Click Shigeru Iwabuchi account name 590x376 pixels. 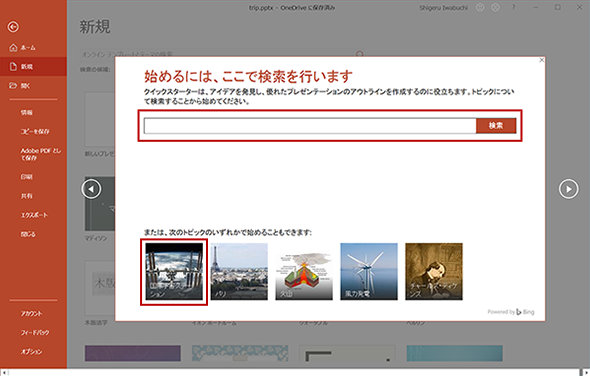444,8
